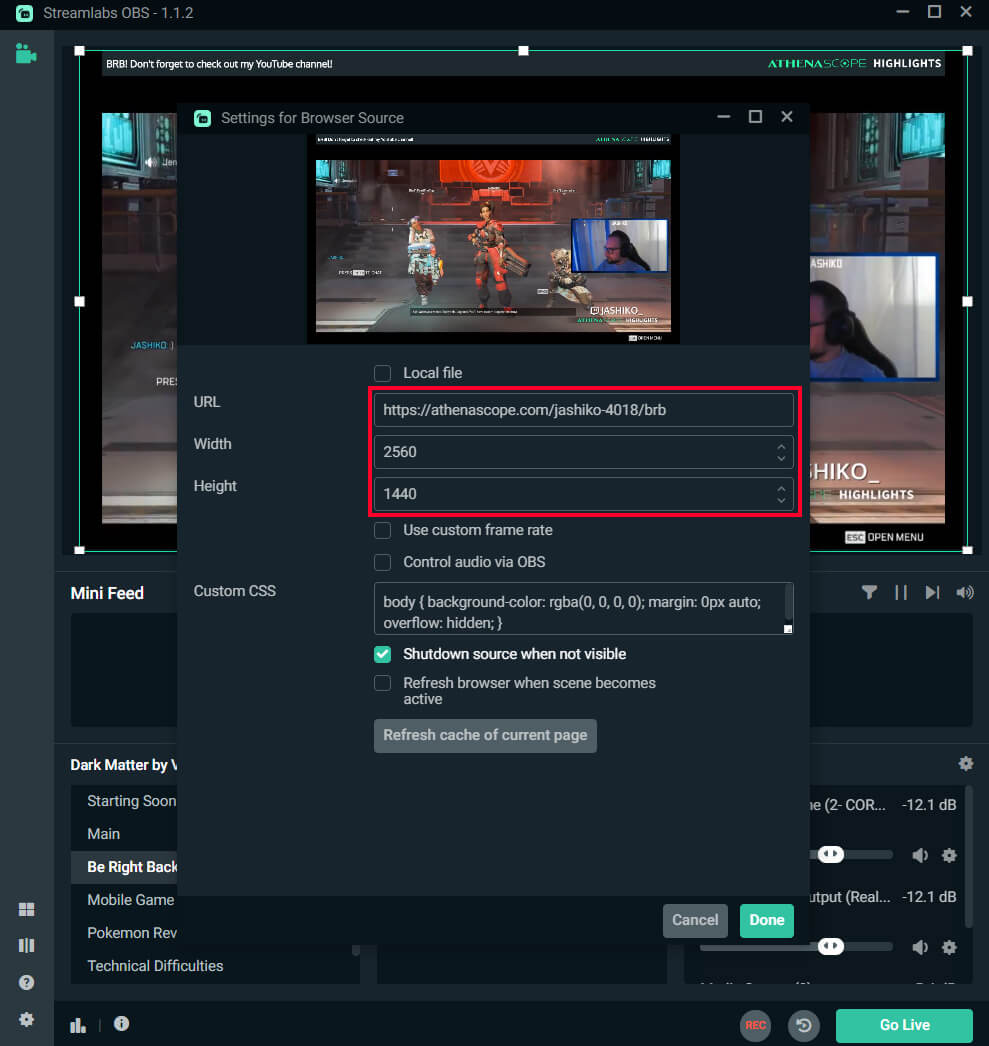Click the Height value field

(x=584, y=494)
